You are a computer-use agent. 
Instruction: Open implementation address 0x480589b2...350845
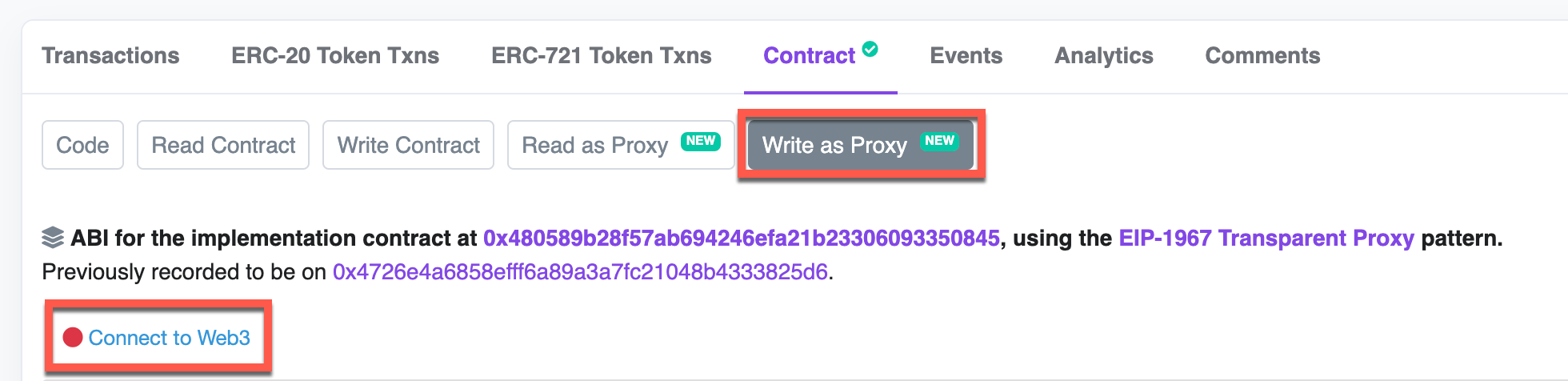742,239
